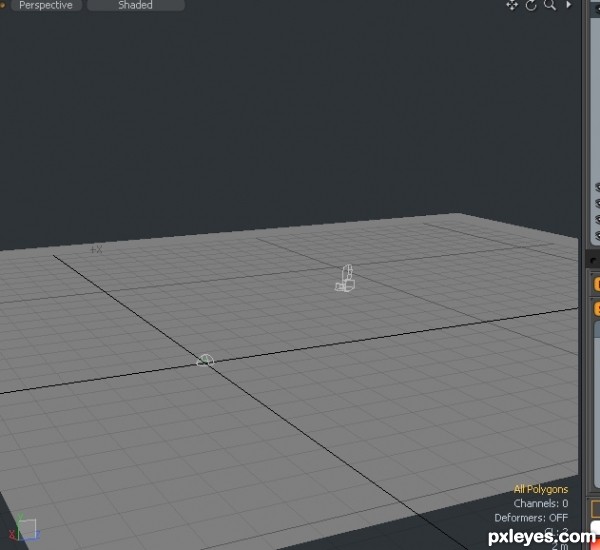Click the zoom viewport magnifier icon
This screenshot has height=550, width=600.
[x=550, y=5]
